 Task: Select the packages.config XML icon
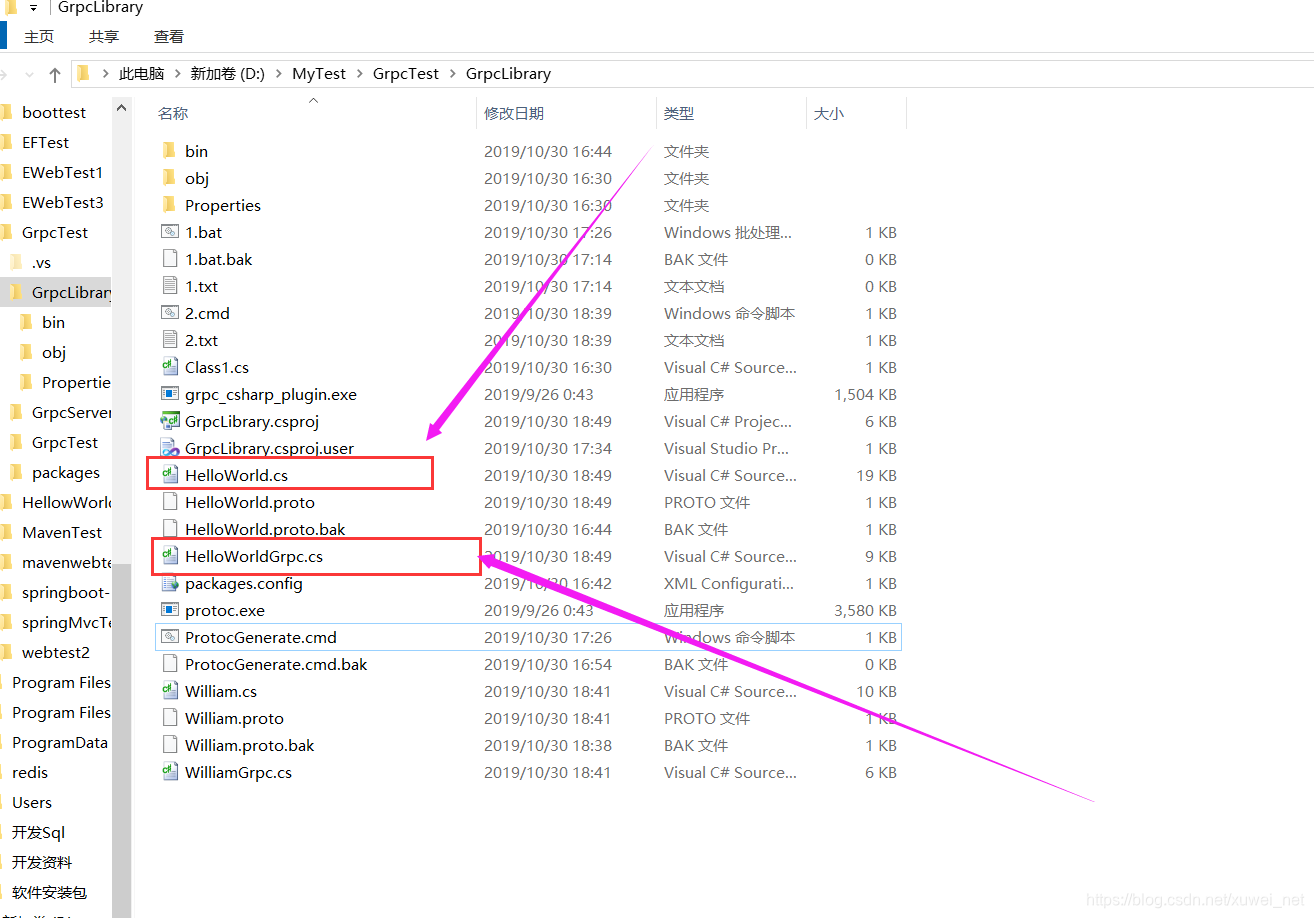[x=168, y=583]
